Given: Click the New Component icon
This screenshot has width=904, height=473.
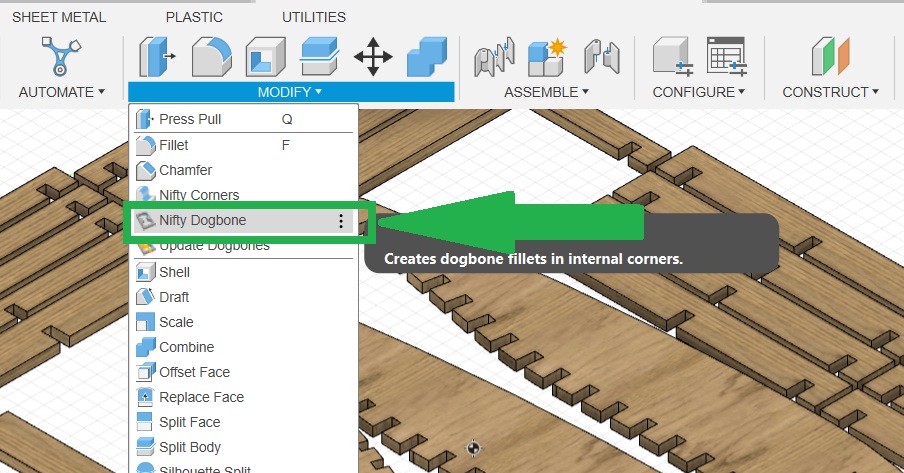Looking at the screenshot, I should click(x=547, y=56).
